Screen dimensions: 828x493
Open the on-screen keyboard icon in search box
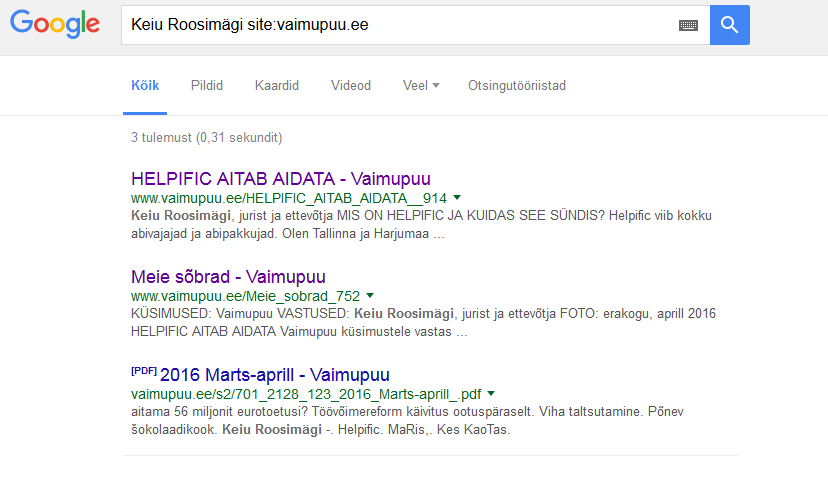click(688, 25)
